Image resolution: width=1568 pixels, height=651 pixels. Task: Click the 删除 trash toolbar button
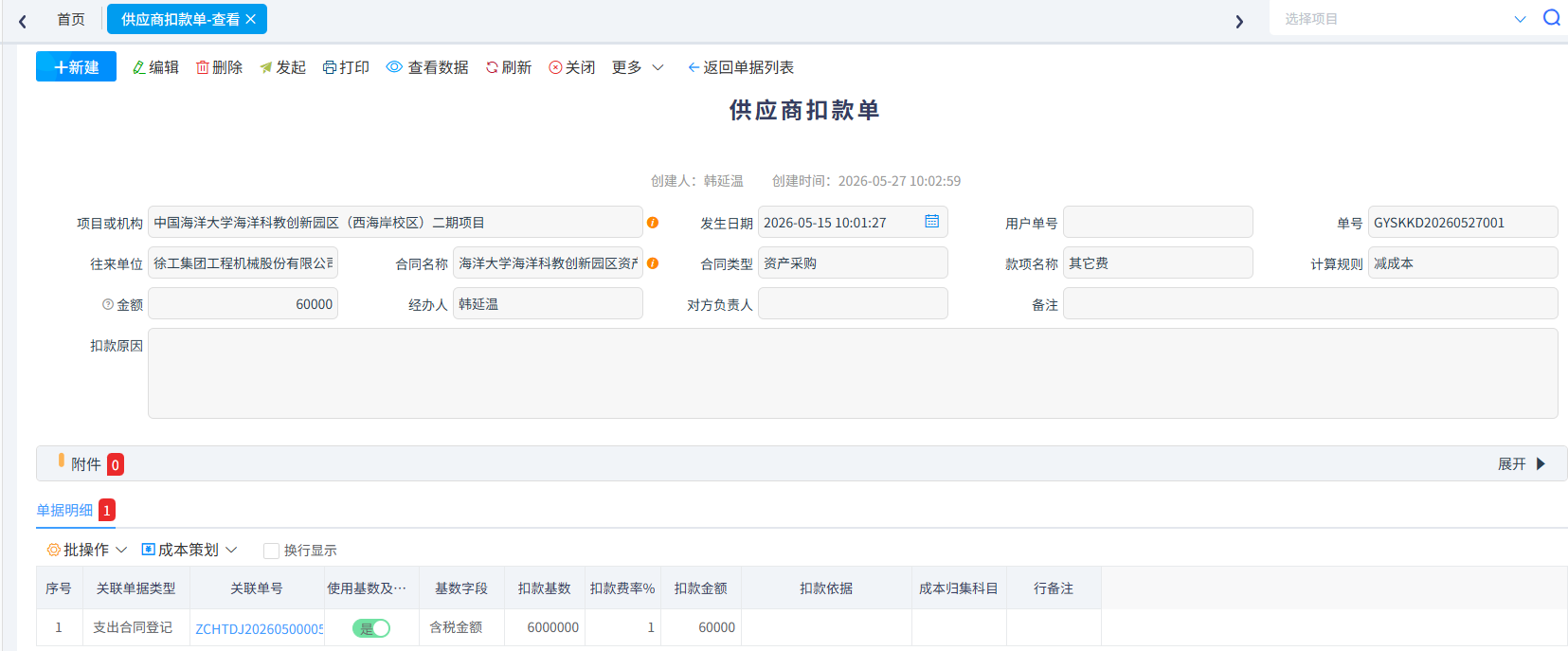pyautogui.click(x=219, y=67)
